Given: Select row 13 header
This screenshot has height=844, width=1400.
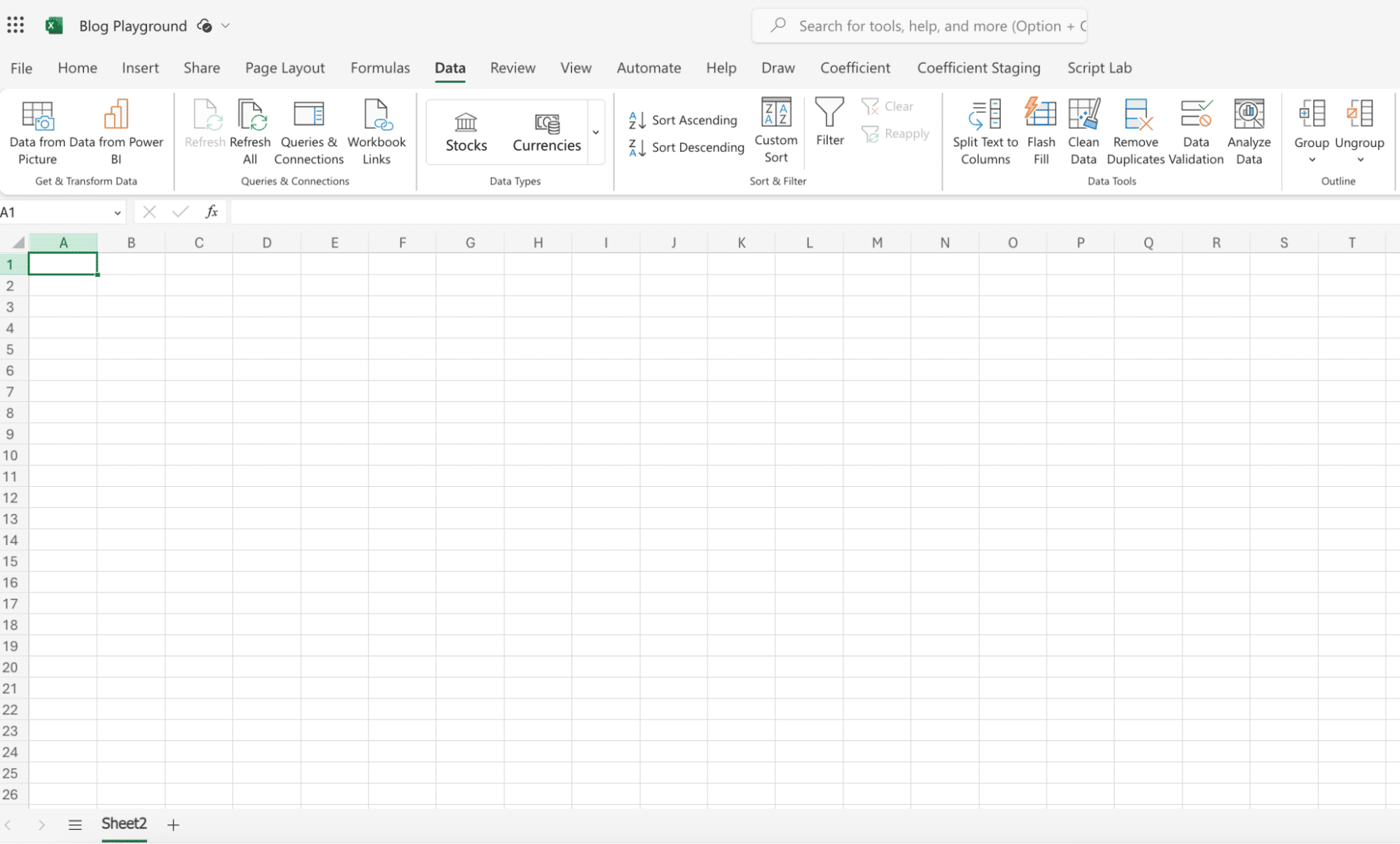Looking at the screenshot, I should [x=13, y=519].
